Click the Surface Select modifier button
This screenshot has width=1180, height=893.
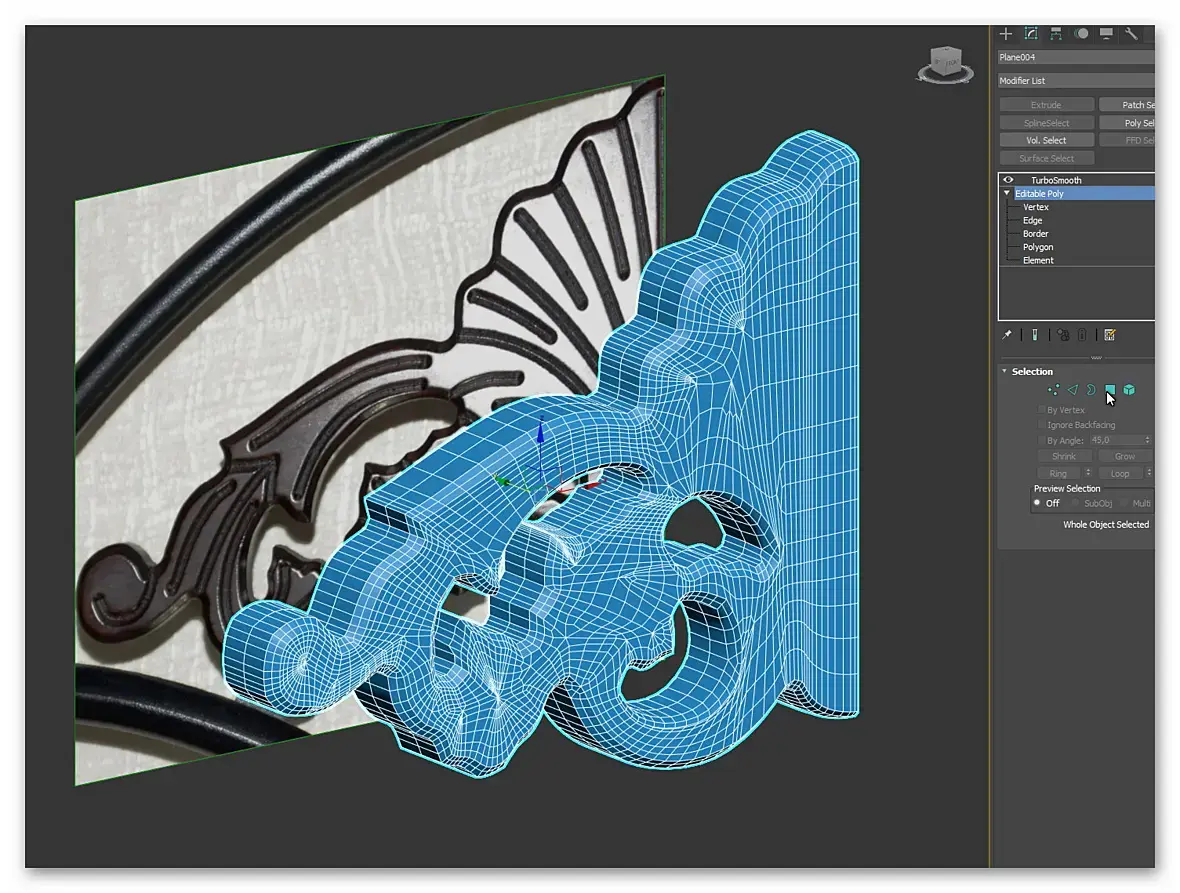coord(1047,158)
